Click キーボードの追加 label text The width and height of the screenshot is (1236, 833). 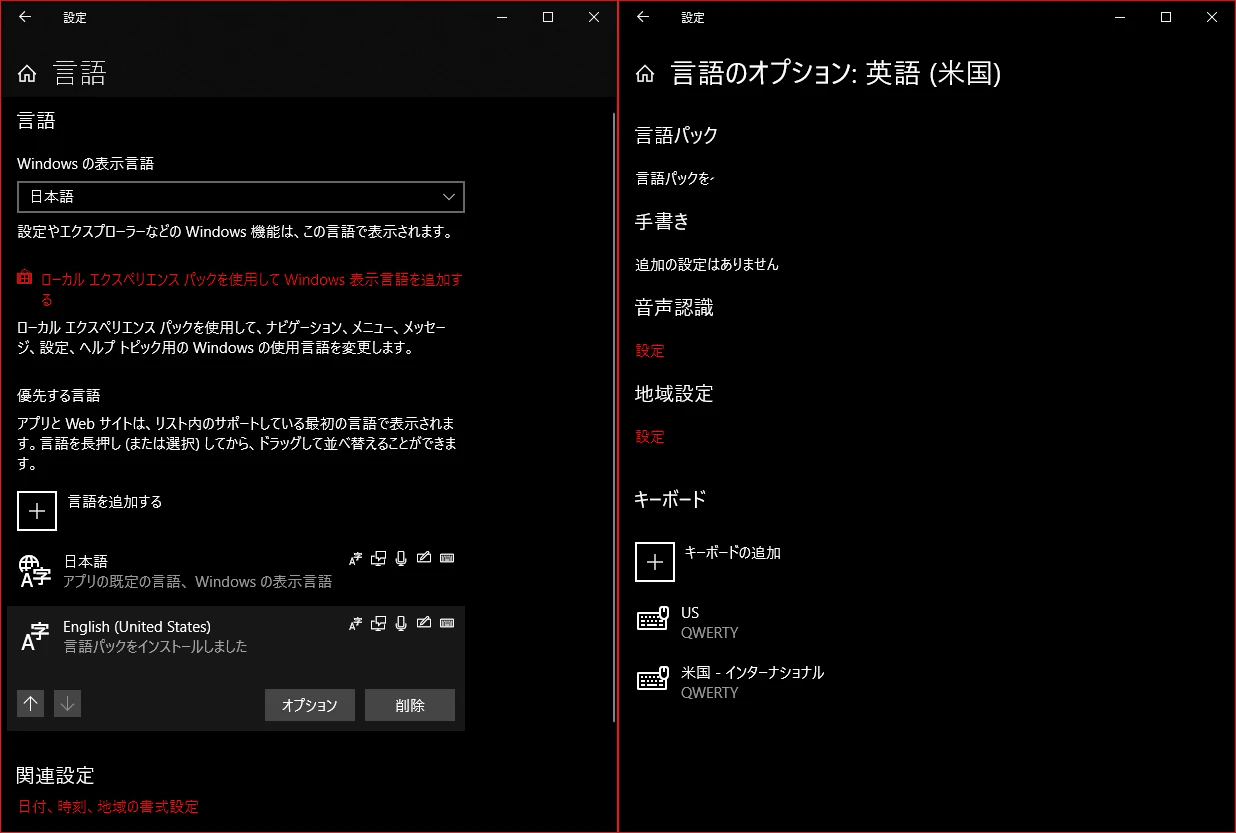tap(733, 552)
